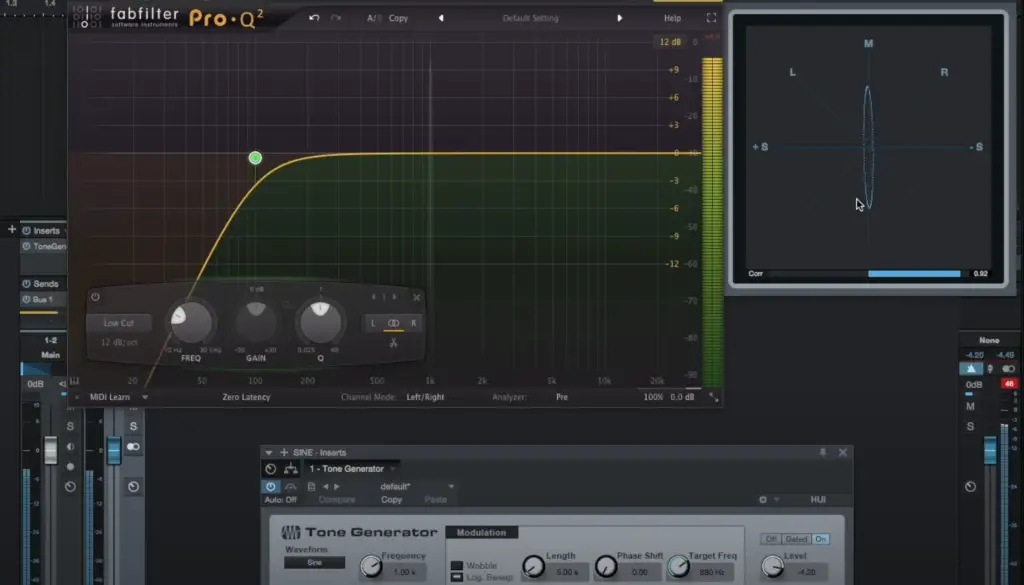Load the previous Tone Generator preset
Viewport: 1024px width, 585px height.
tap(325, 486)
